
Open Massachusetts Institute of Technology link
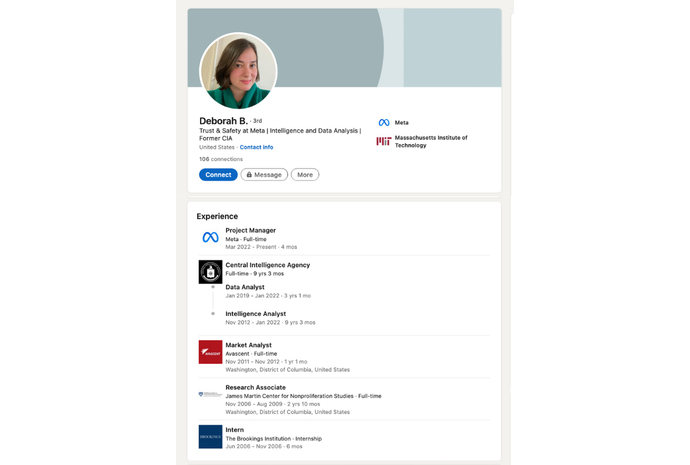tap(431, 141)
